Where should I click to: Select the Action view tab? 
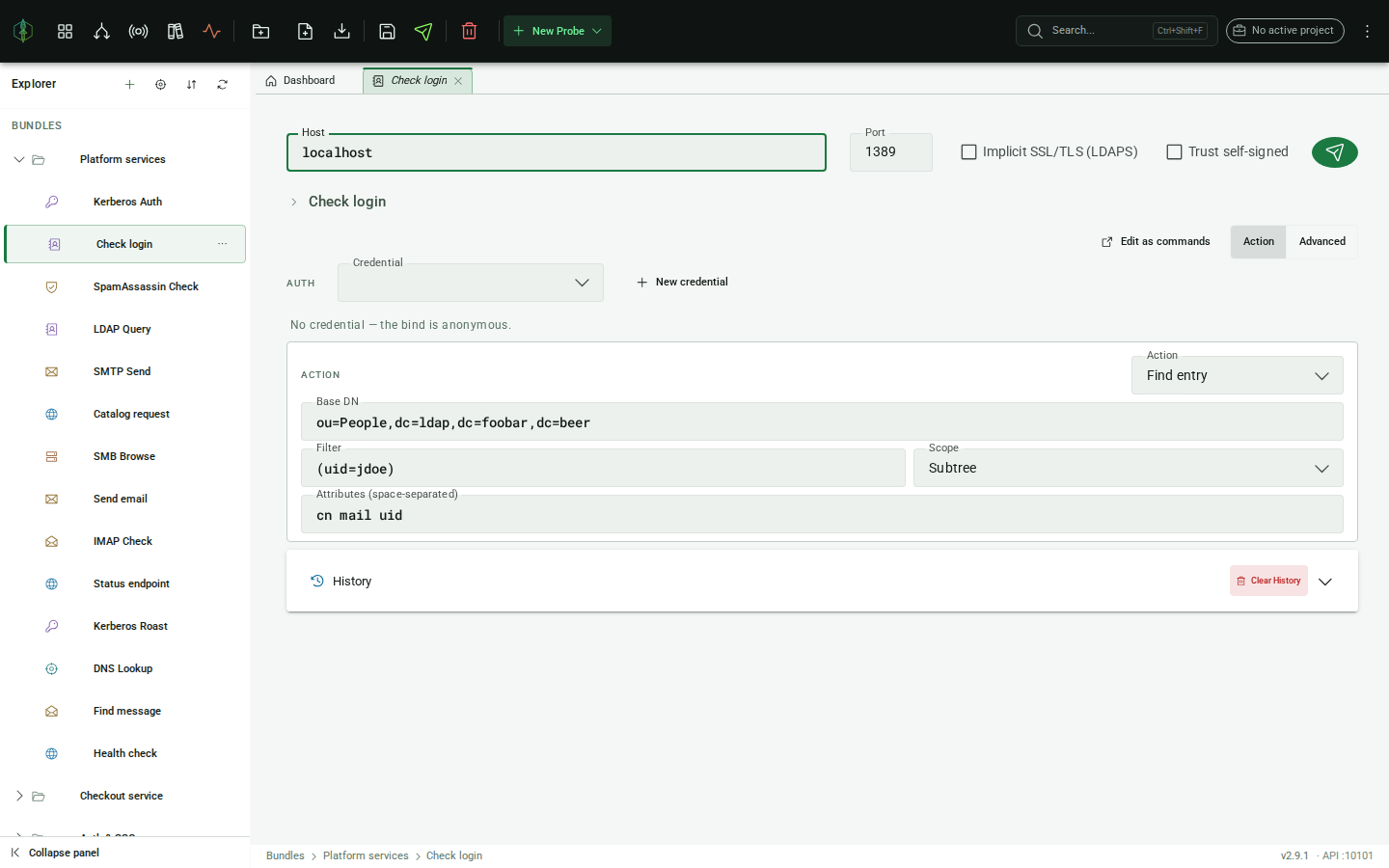tap(1258, 242)
